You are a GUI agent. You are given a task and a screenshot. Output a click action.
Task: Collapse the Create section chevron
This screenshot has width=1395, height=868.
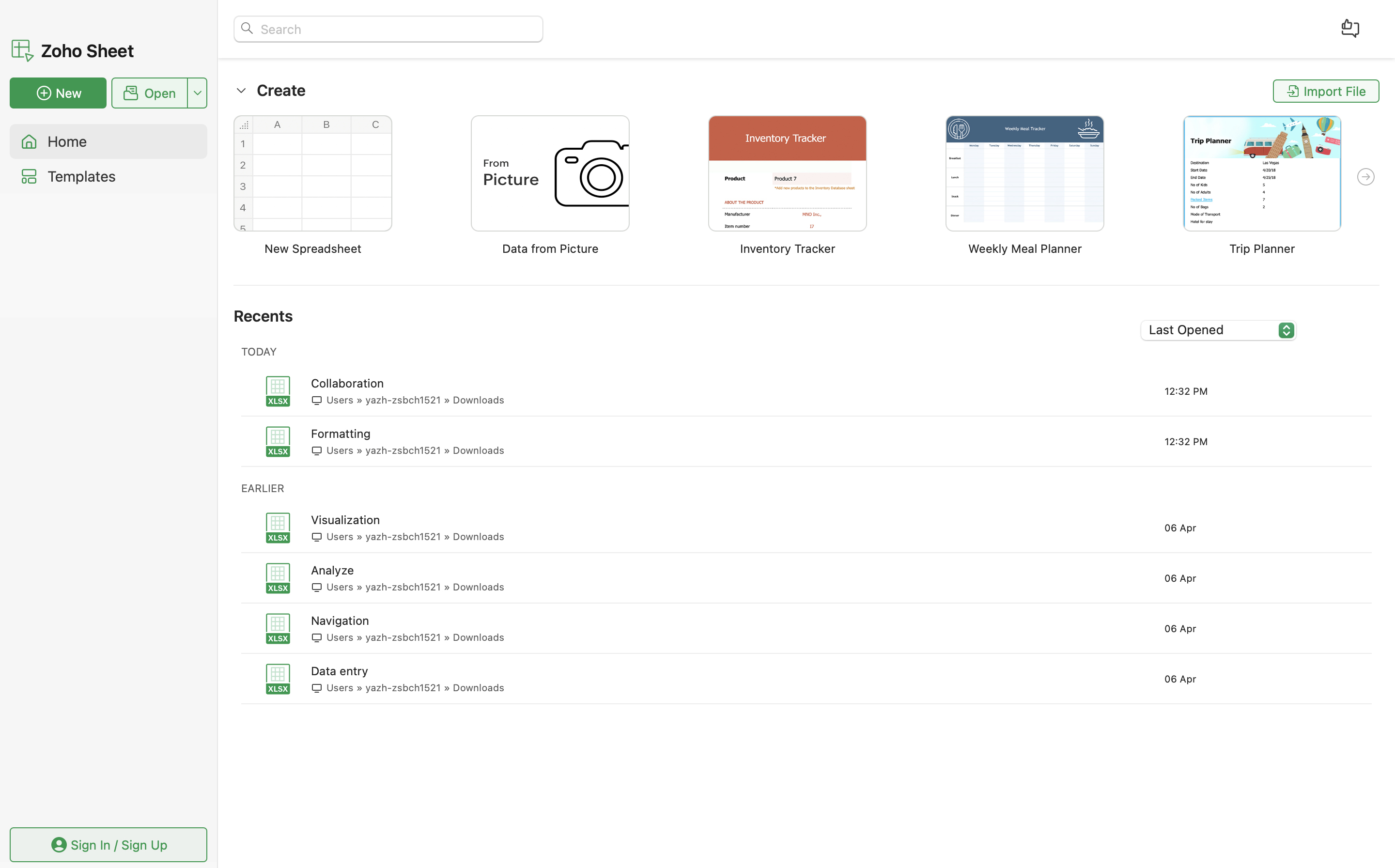point(241,91)
